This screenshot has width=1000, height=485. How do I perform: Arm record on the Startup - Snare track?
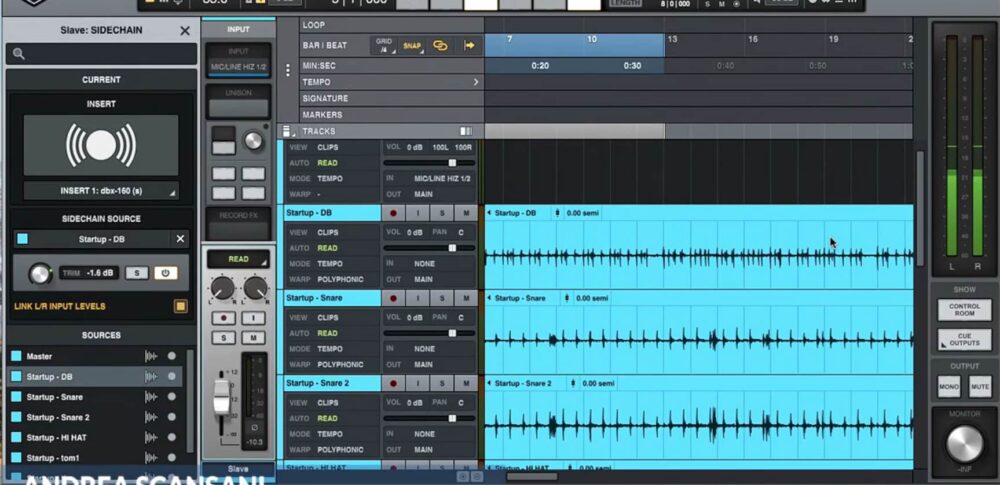[x=393, y=298]
